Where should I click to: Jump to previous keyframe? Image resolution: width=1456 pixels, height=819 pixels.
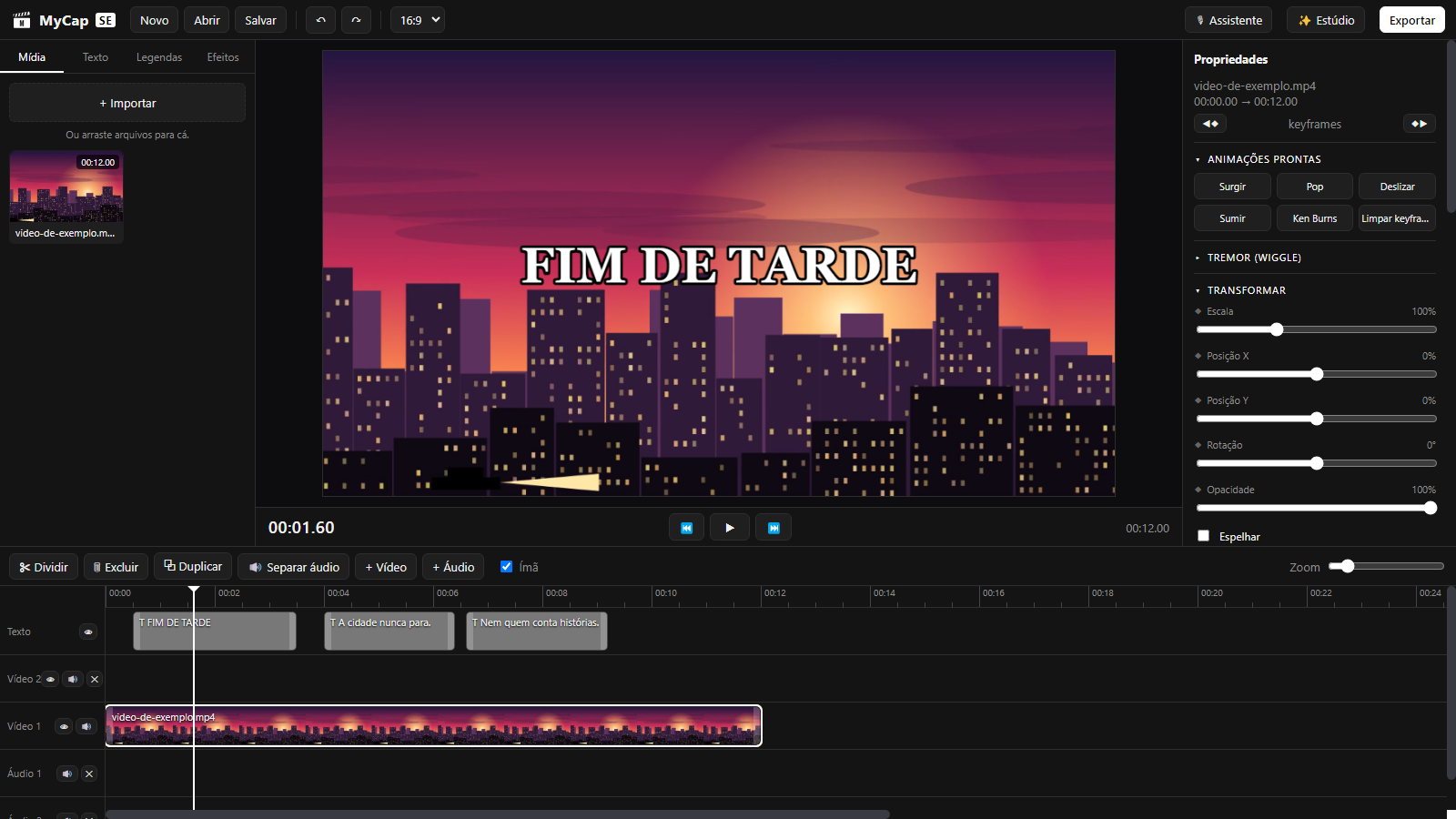[x=1210, y=124]
